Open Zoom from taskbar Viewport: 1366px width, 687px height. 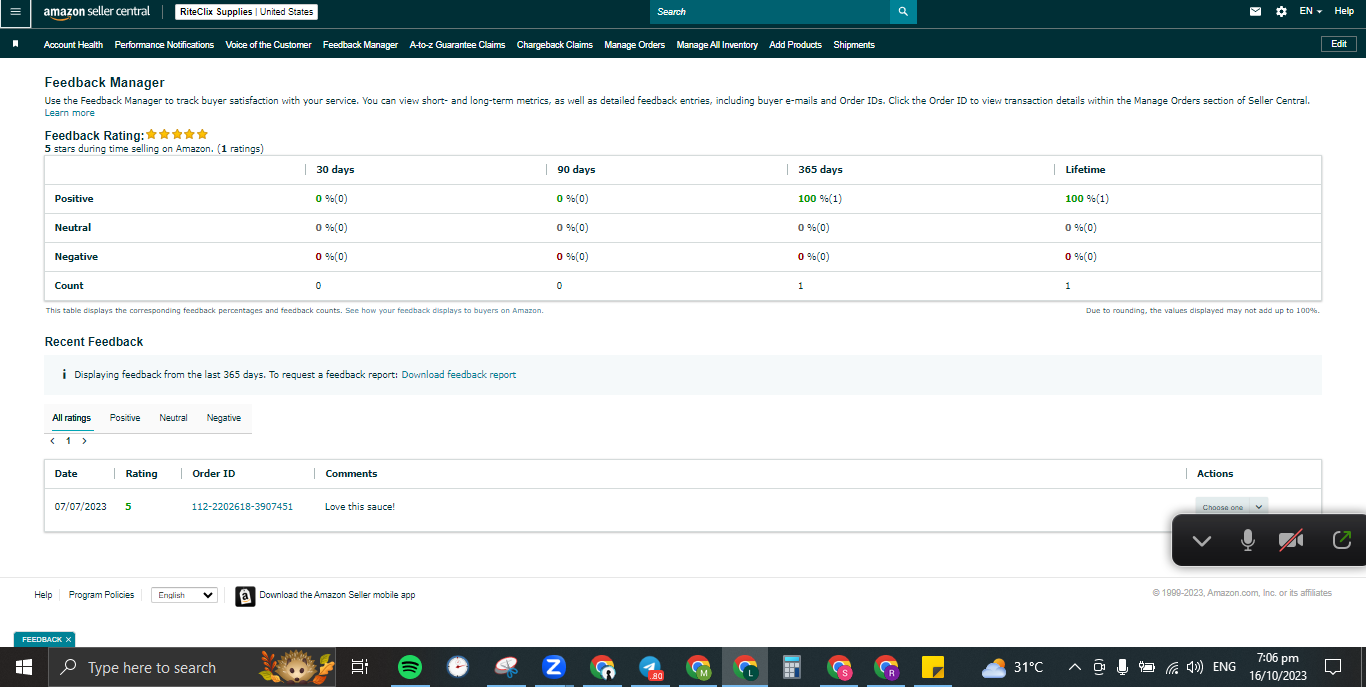click(553, 667)
